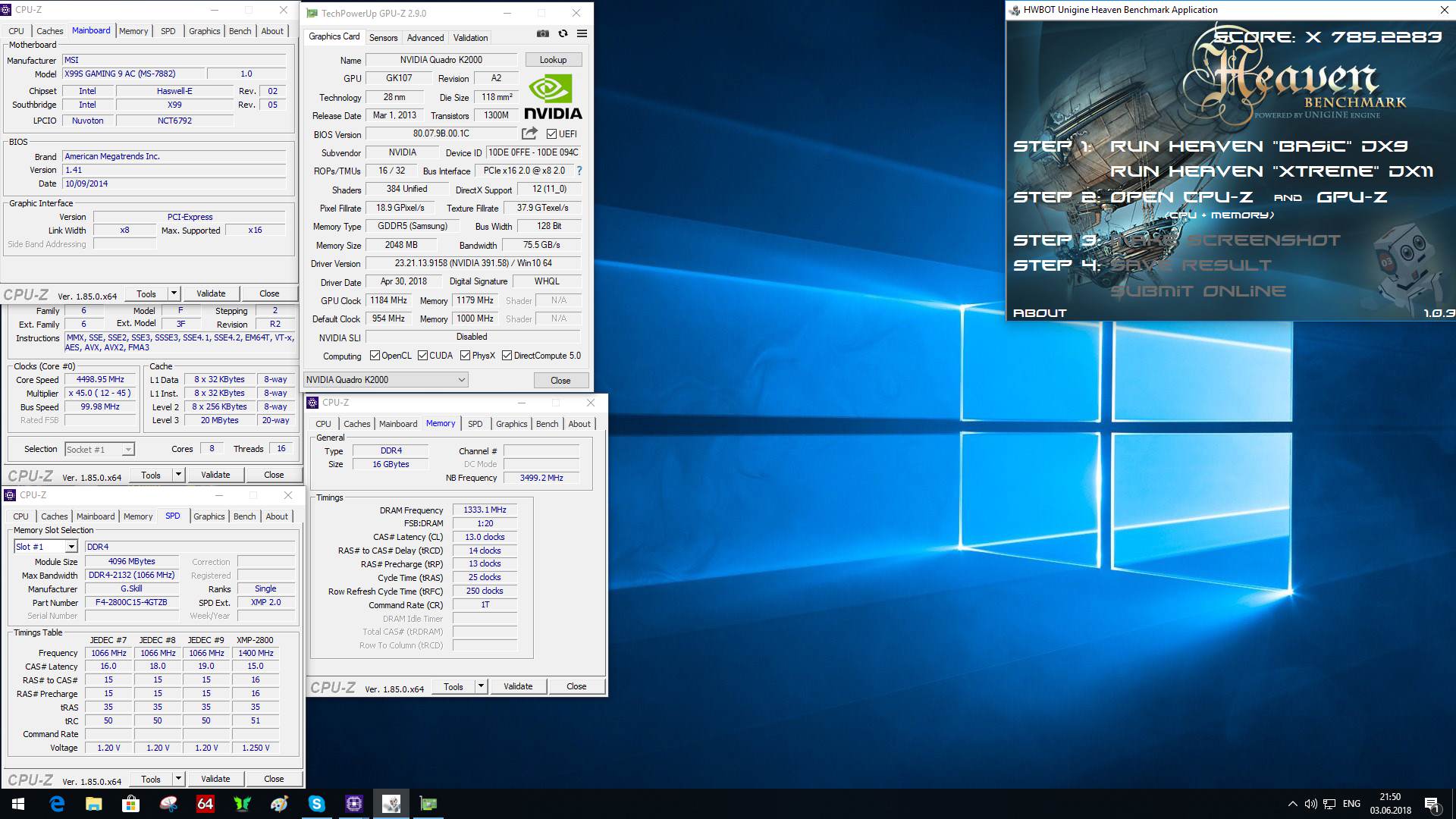1456x819 pixels.
Task: Click Validate in Memory CPU-Z window
Action: [x=518, y=686]
